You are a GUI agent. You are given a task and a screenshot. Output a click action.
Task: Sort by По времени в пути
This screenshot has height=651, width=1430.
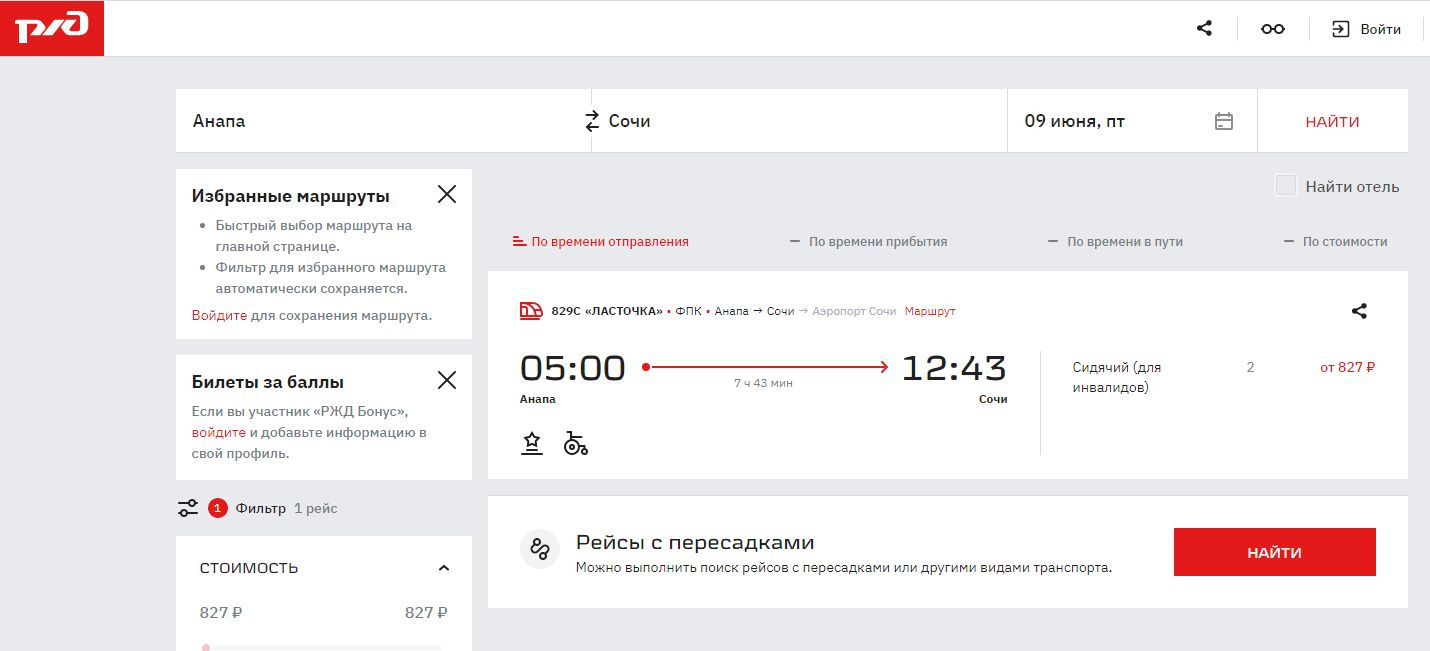point(1115,241)
